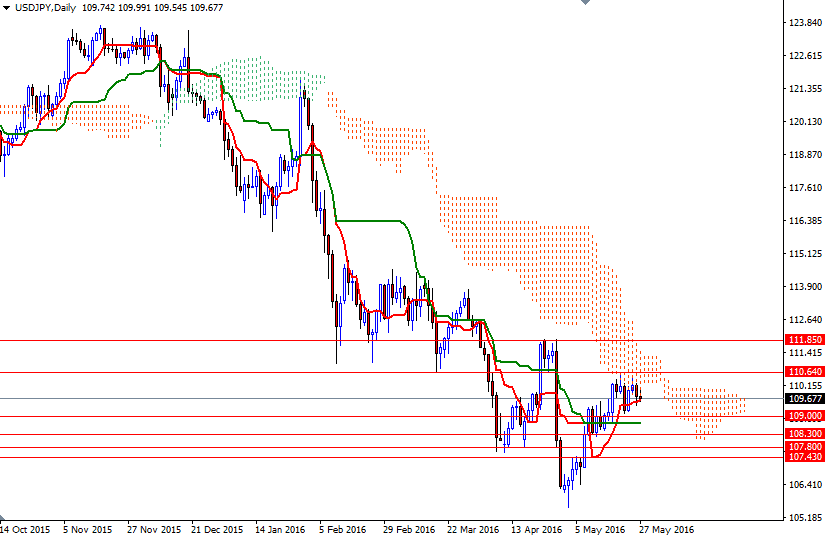
Task: Click the USDJPY,Daily chart title
Action: (x=45, y=8)
